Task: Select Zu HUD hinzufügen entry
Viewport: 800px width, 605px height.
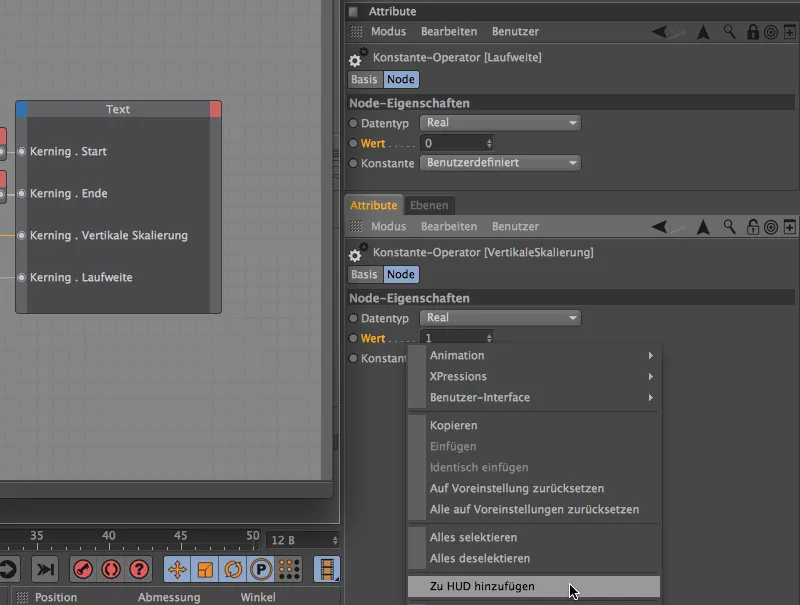Action: tap(534, 586)
